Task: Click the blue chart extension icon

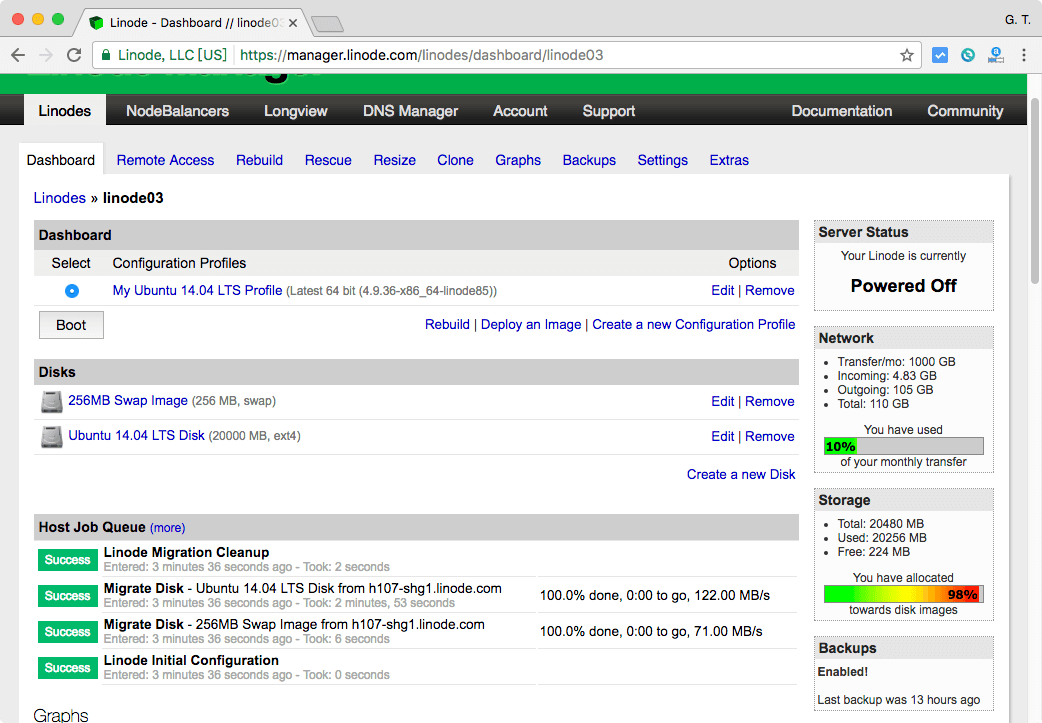Action: (x=940, y=55)
